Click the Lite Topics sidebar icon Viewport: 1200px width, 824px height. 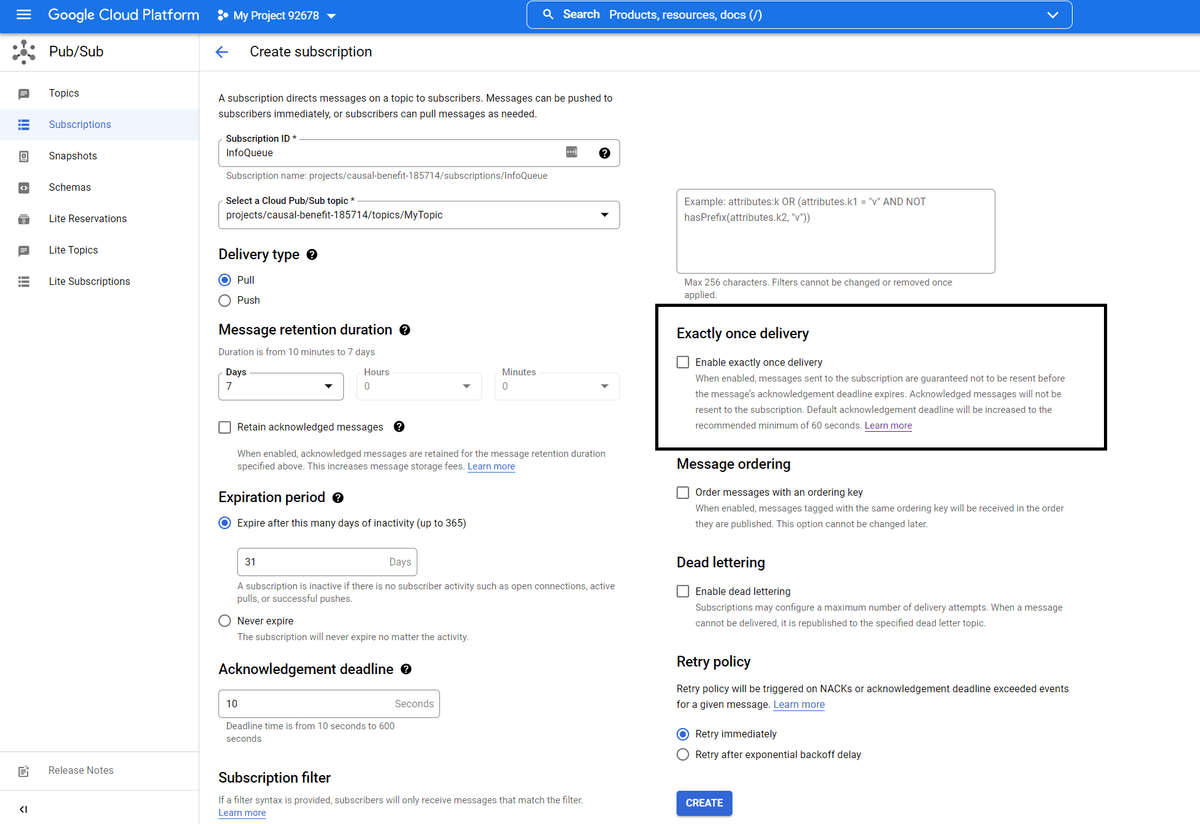click(24, 251)
